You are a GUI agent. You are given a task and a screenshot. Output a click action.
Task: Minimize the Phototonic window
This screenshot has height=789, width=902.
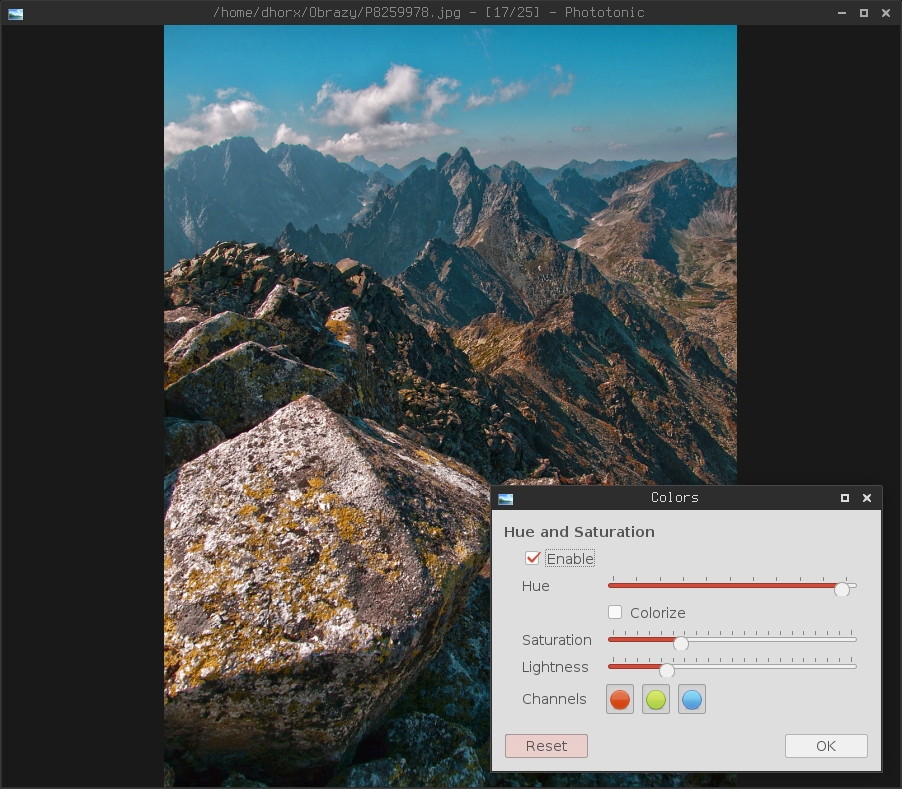coord(842,13)
